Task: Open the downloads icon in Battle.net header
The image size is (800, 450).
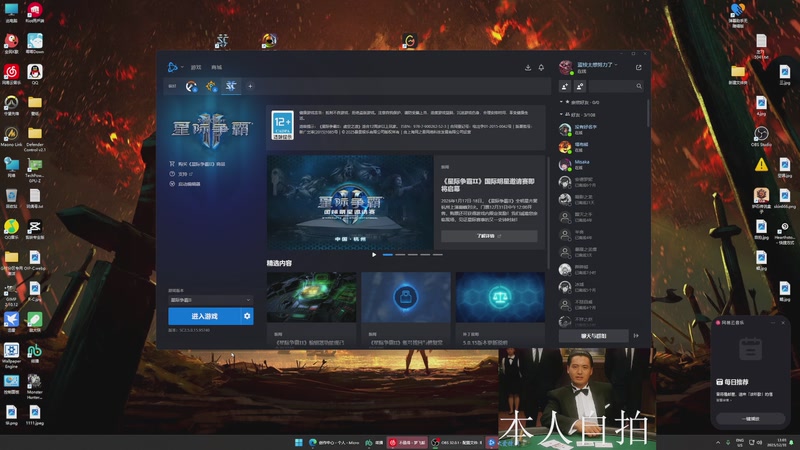Action: click(x=528, y=67)
